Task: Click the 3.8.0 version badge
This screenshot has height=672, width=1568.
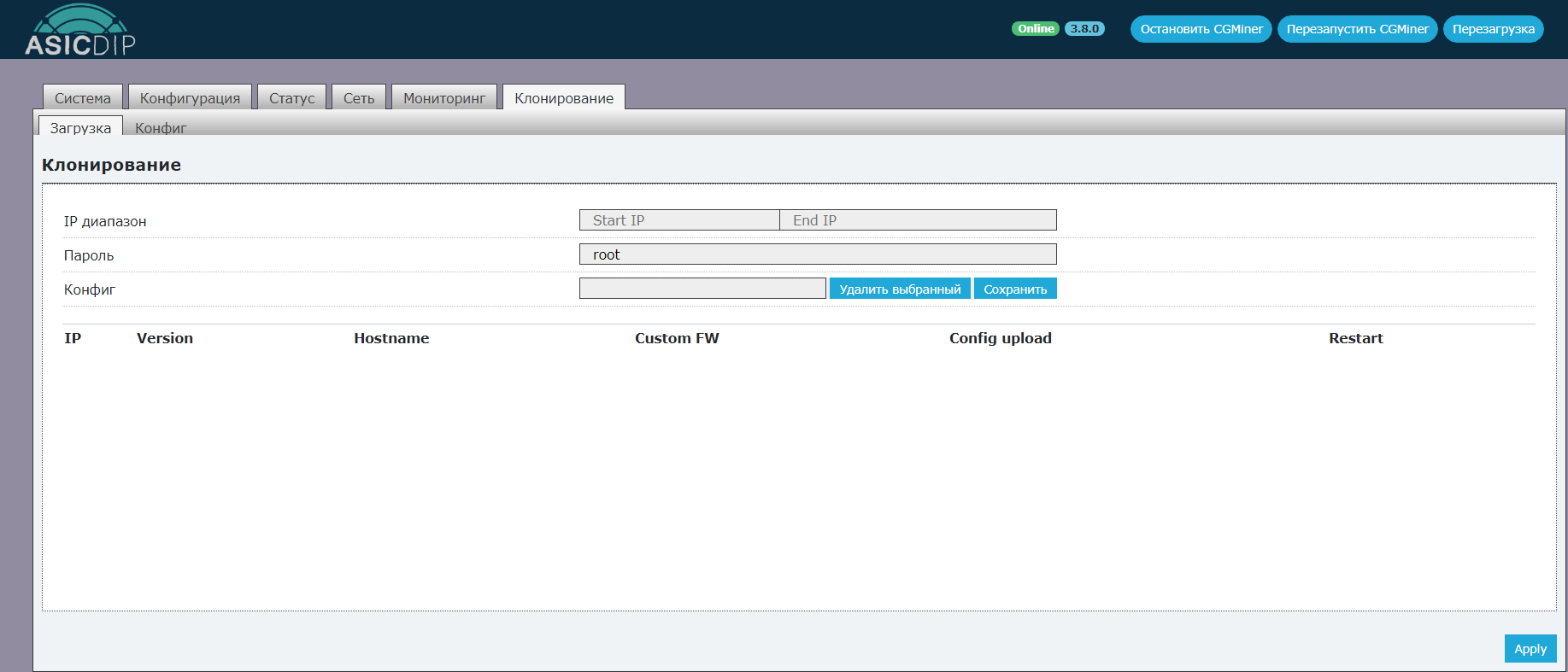Action: pyautogui.click(x=1084, y=28)
